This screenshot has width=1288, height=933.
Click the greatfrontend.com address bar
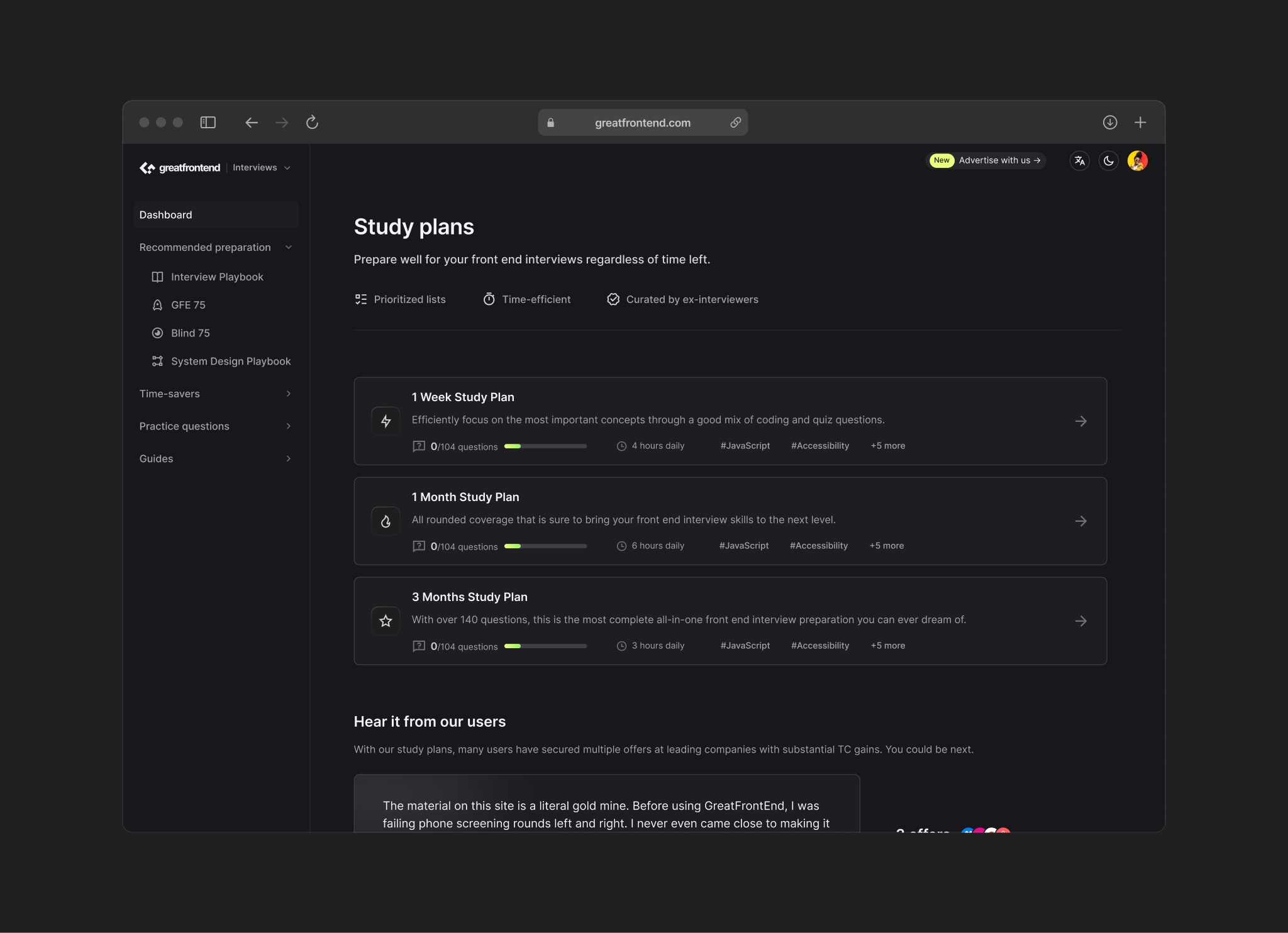643,123
